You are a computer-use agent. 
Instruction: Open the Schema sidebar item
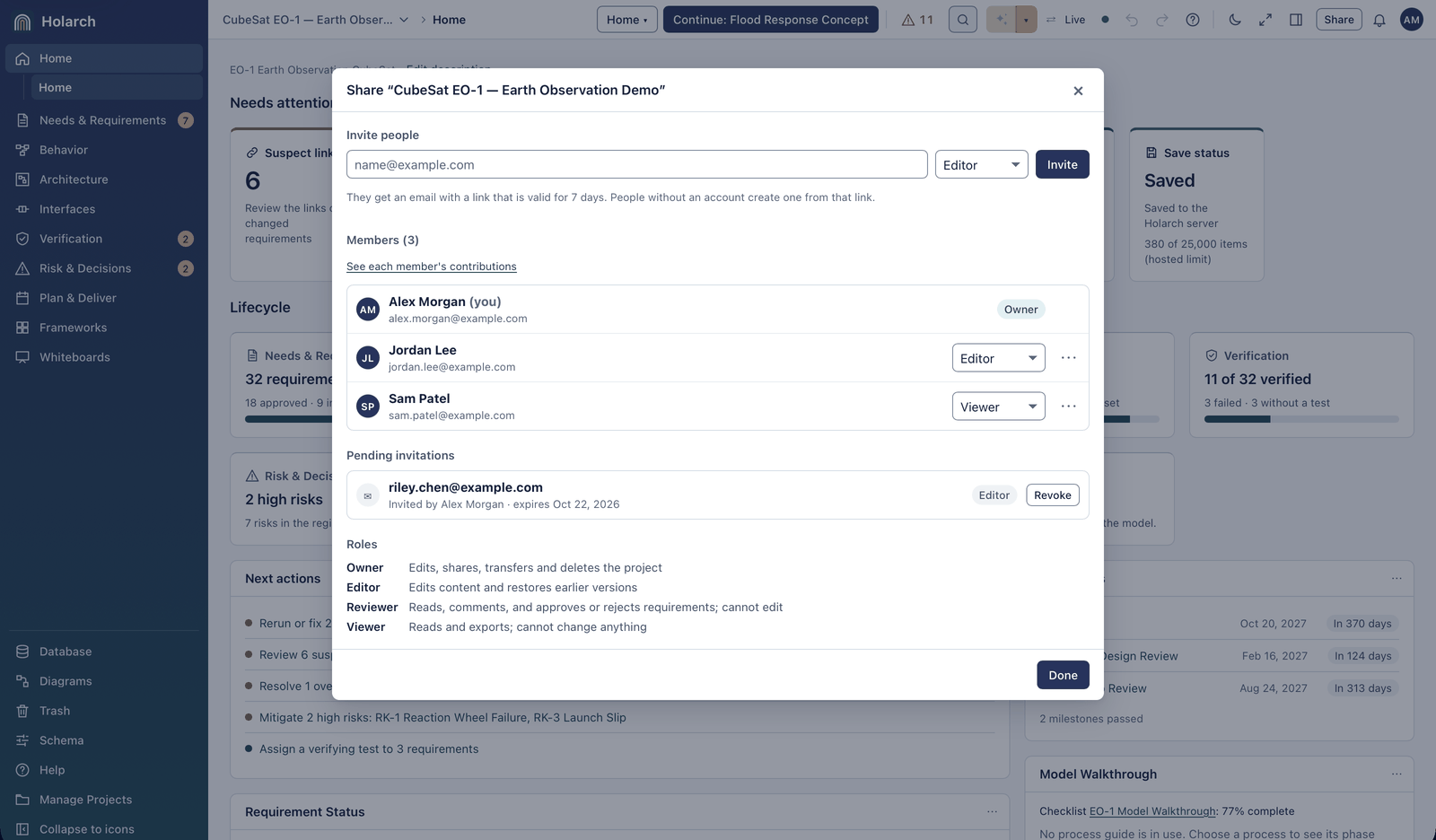[x=104, y=740]
